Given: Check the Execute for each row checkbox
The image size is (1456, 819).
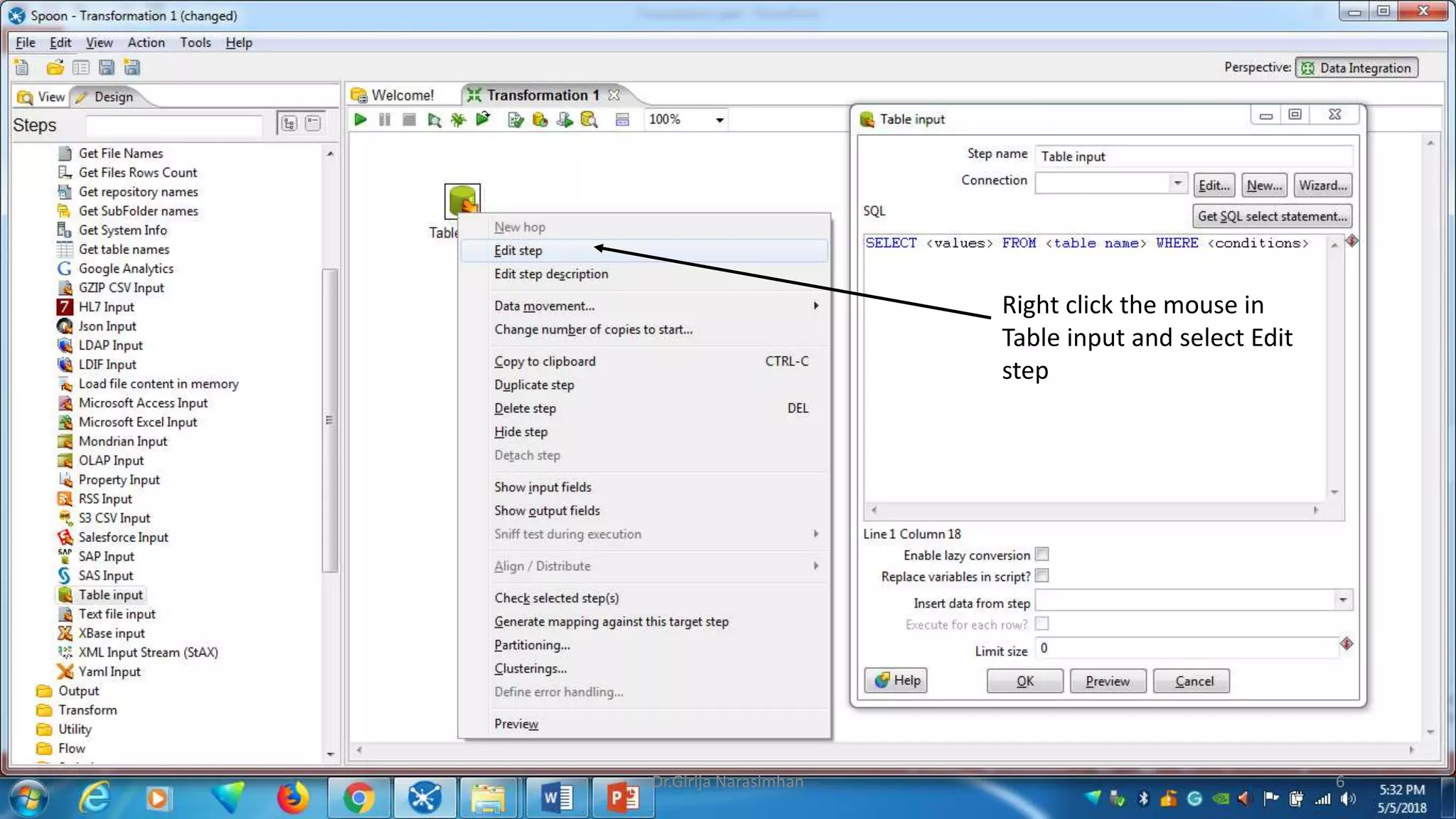Looking at the screenshot, I should 1042,624.
